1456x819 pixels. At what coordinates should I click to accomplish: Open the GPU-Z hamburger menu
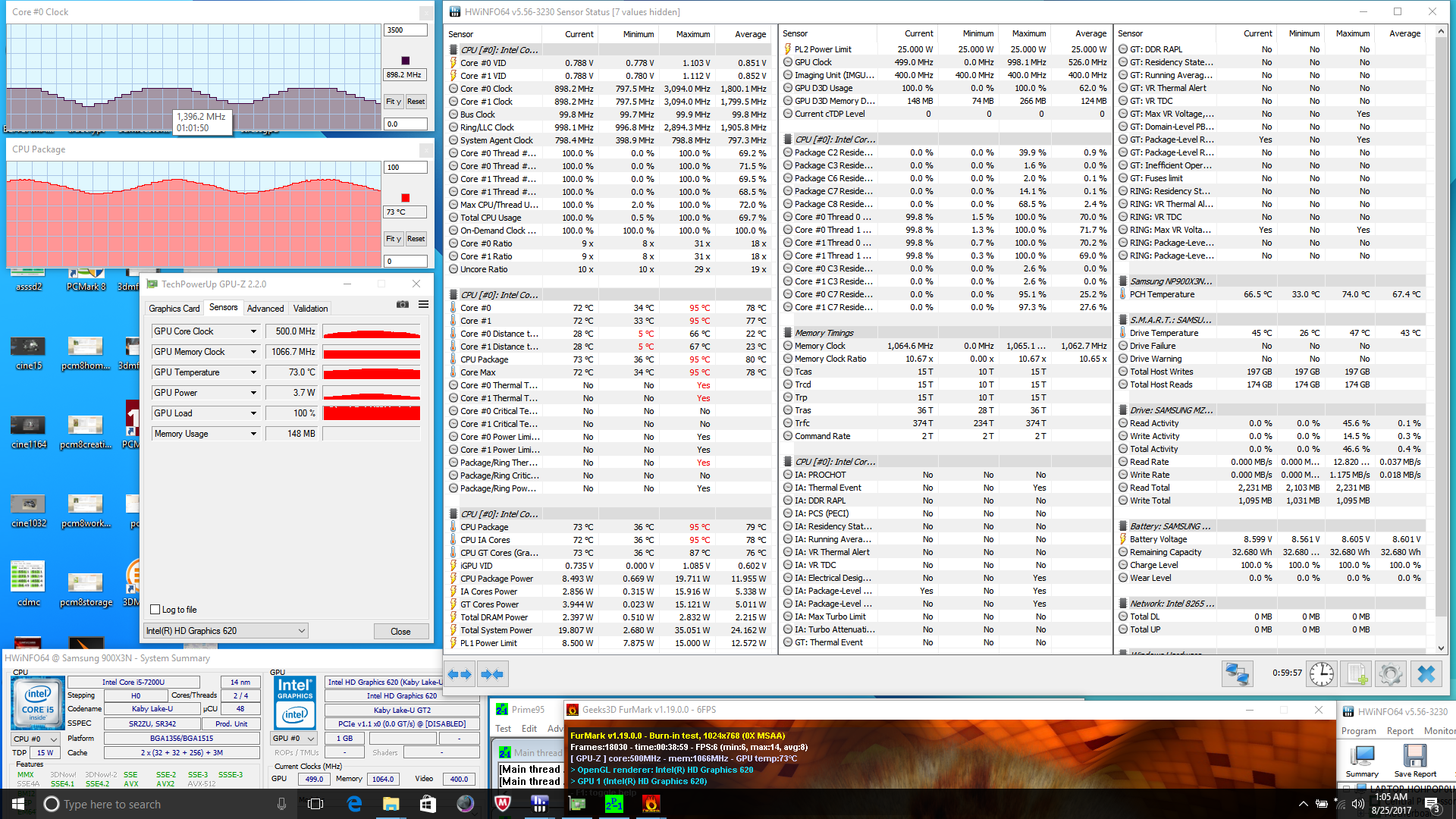point(423,304)
